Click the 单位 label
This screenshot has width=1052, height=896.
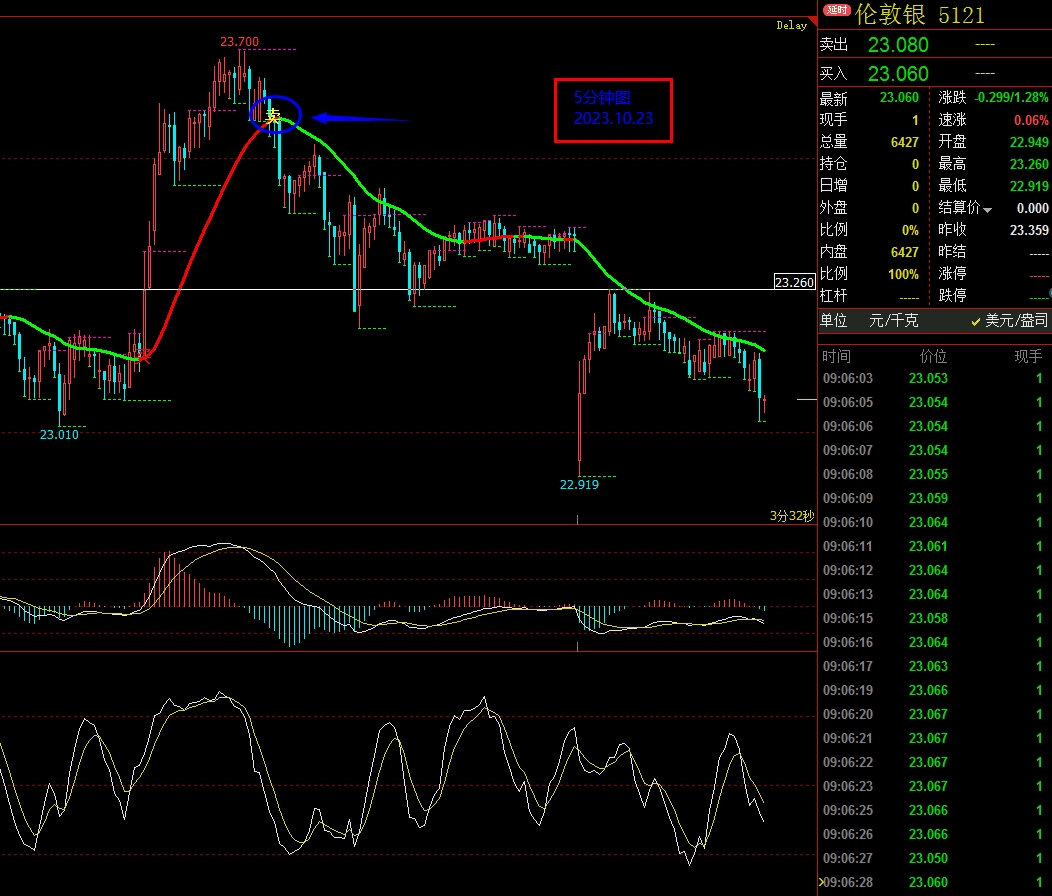(x=833, y=321)
